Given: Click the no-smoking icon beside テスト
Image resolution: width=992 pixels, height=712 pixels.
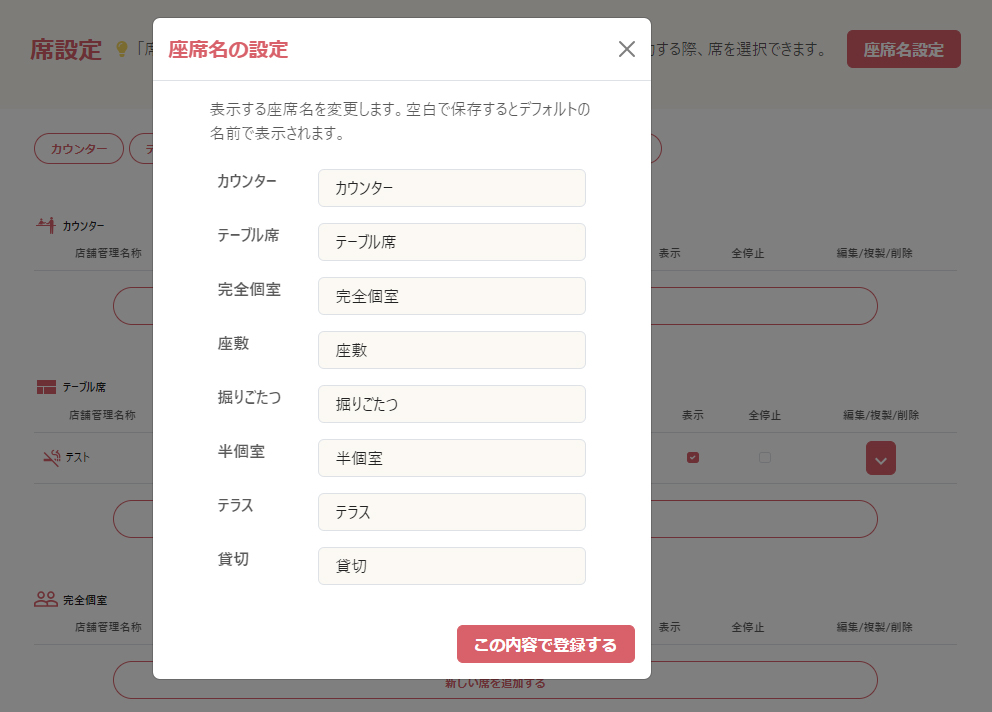Looking at the screenshot, I should click(52, 458).
